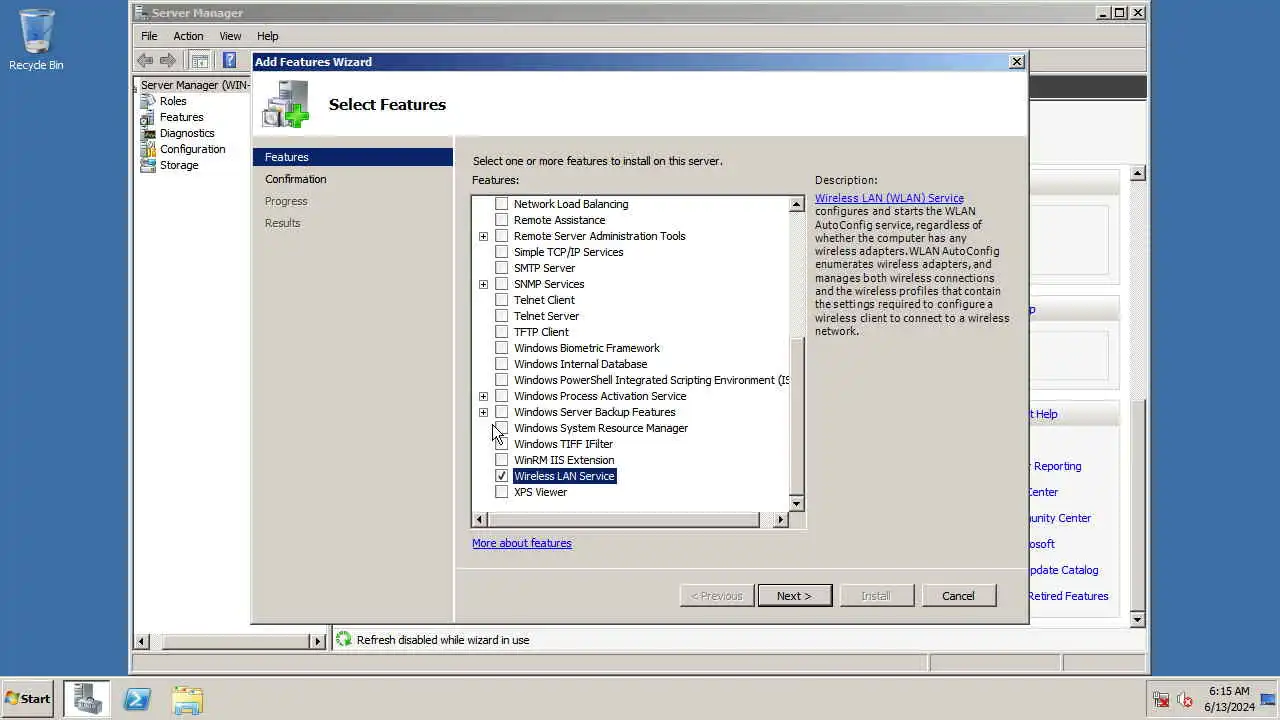1280x720 pixels.
Task: Select the Configuration node in Server Manager tree
Action: pos(192,149)
